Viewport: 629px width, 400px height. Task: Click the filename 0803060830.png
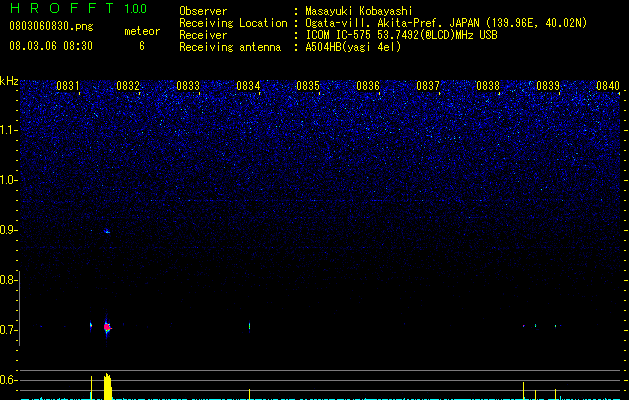51,26
